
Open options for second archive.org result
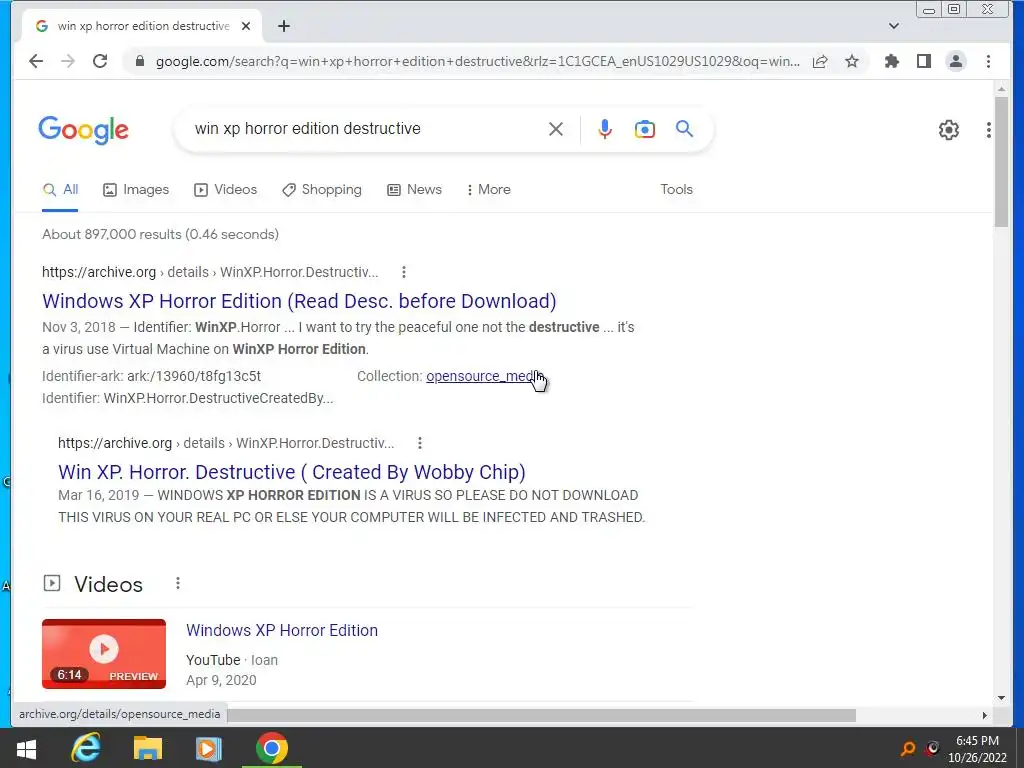pyautogui.click(x=420, y=443)
